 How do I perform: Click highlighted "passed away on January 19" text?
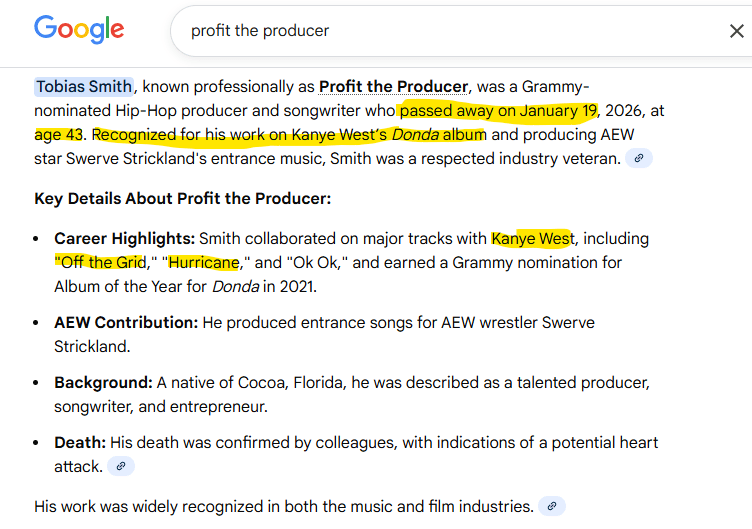point(498,110)
